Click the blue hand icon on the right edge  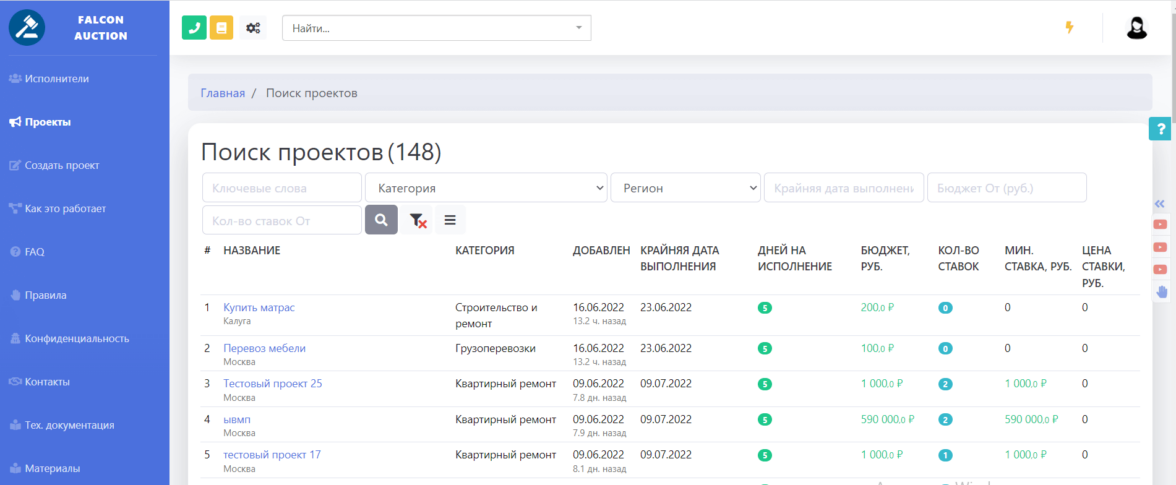click(1160, 292)
